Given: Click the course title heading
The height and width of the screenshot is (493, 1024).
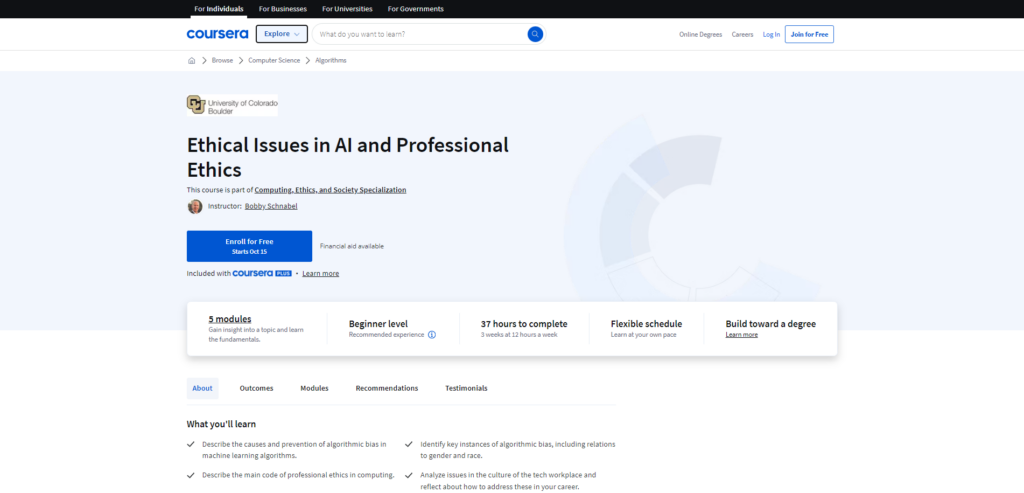Looking at the screenshot, I should click(x=347, y=157).
